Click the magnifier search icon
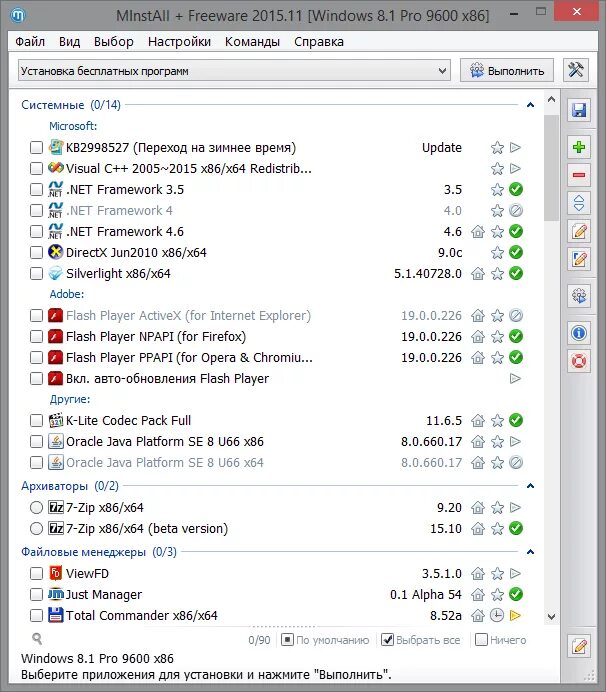 coord(37,639)
